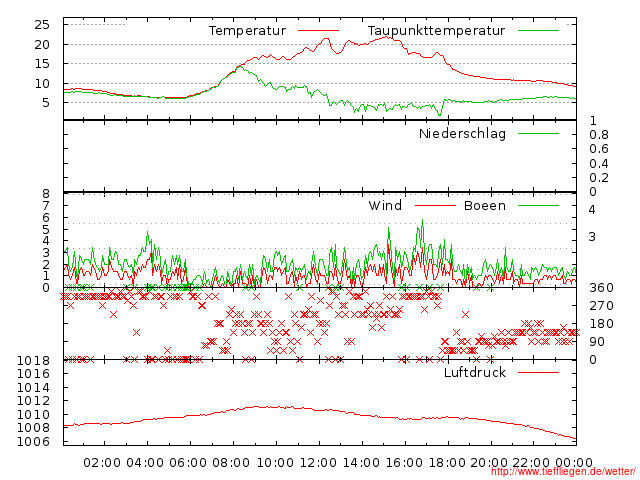Click the red Temperatur legend line sample
Viewport: 640px width, 480px height.
point(318,31)
